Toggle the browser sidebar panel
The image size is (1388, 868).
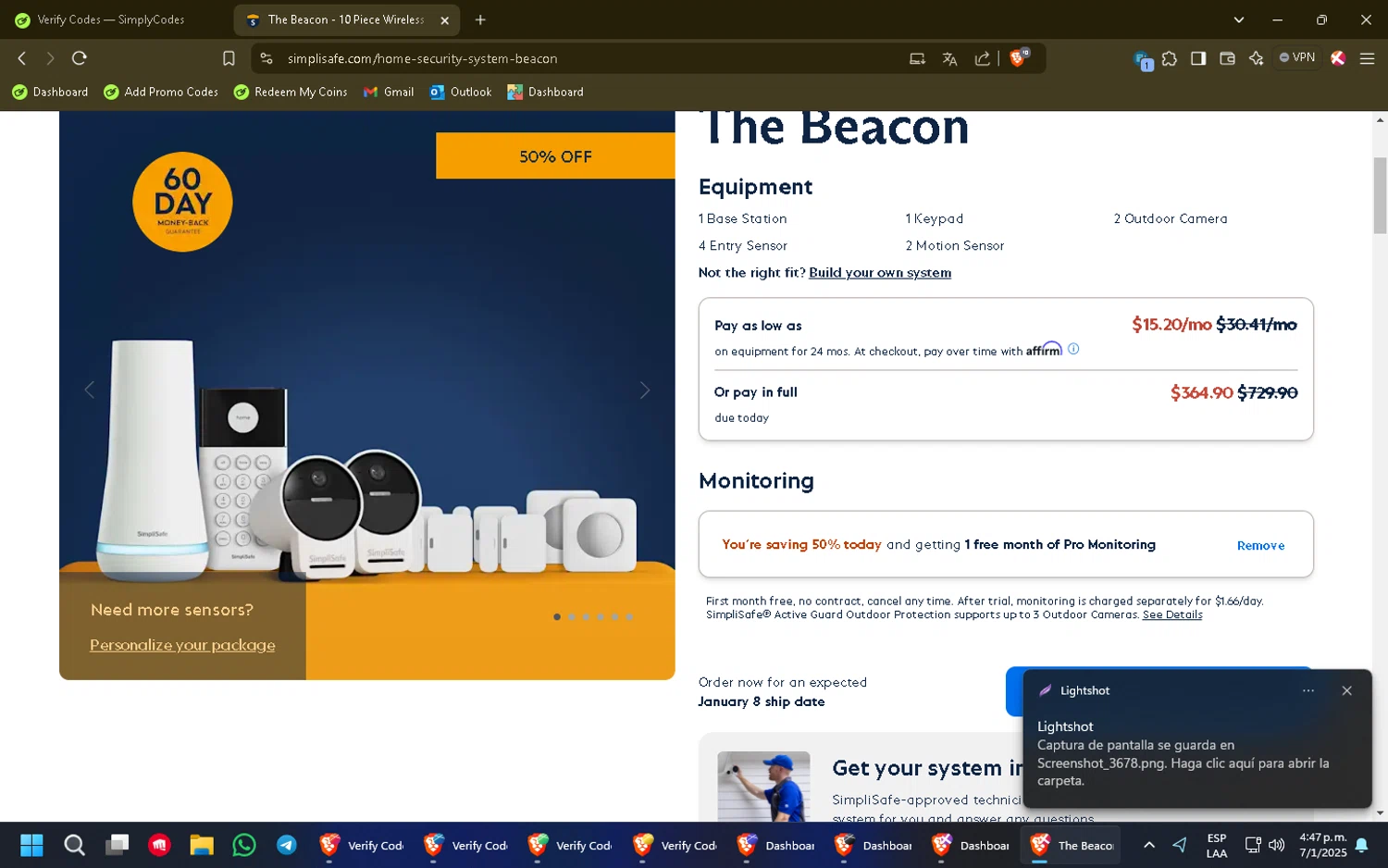tap(1198, 58)
